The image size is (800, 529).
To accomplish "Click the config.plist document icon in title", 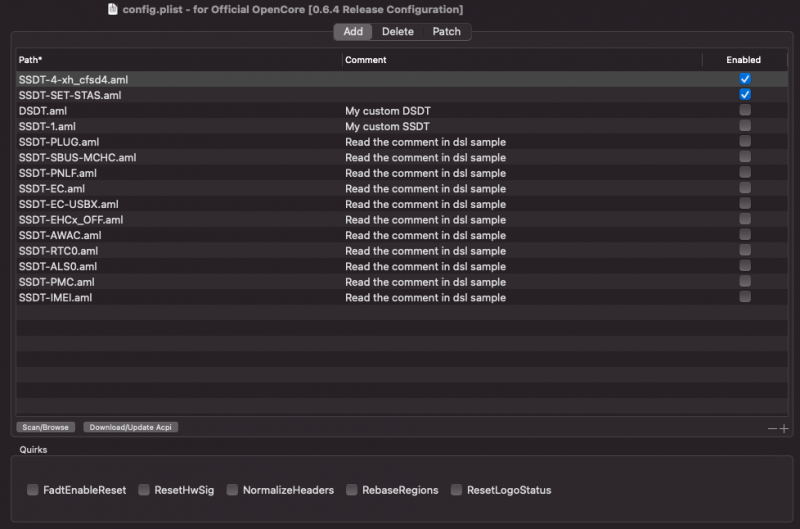I will [113, 9].
